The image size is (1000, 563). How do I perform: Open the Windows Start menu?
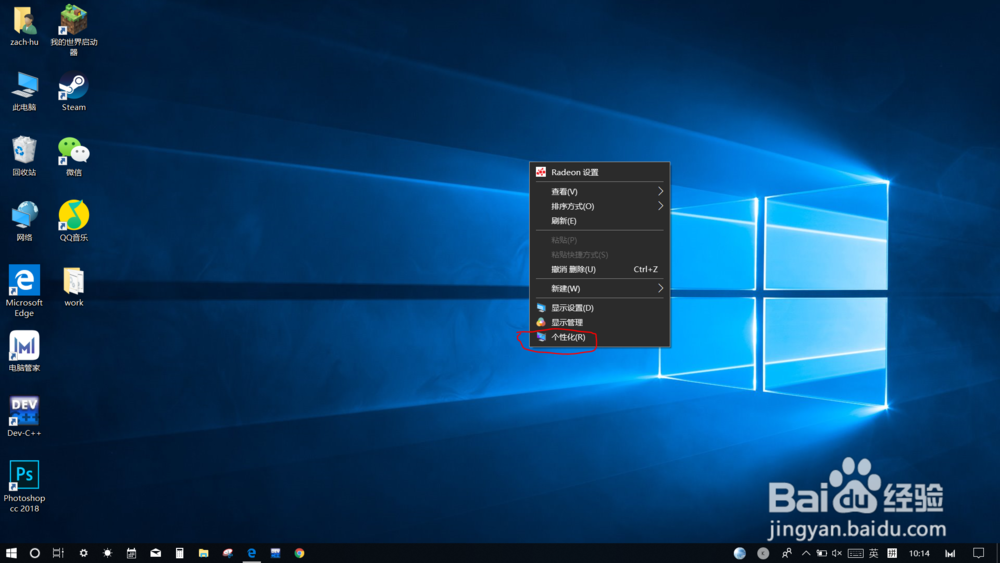click(11, 553)
